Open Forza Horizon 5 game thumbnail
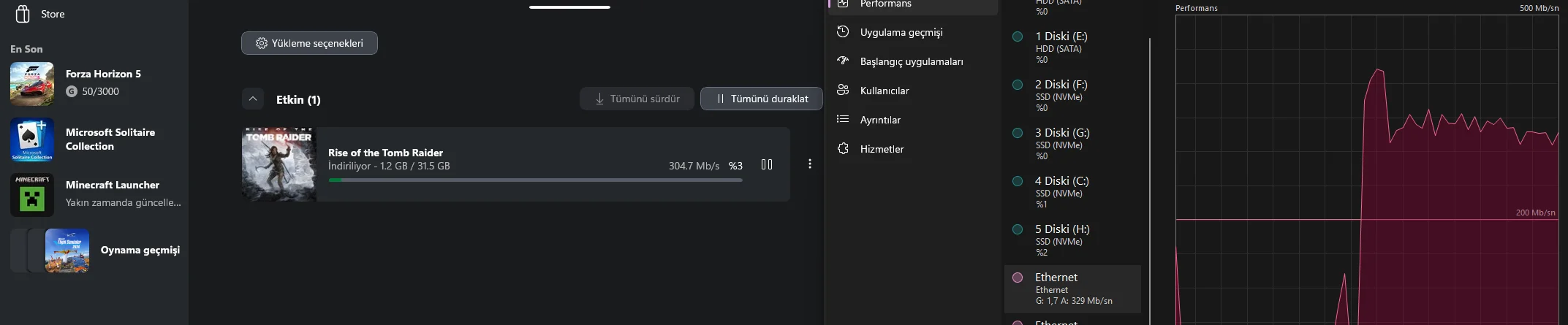This screenshot has width=1568, height=325. (x=32, y=84)
